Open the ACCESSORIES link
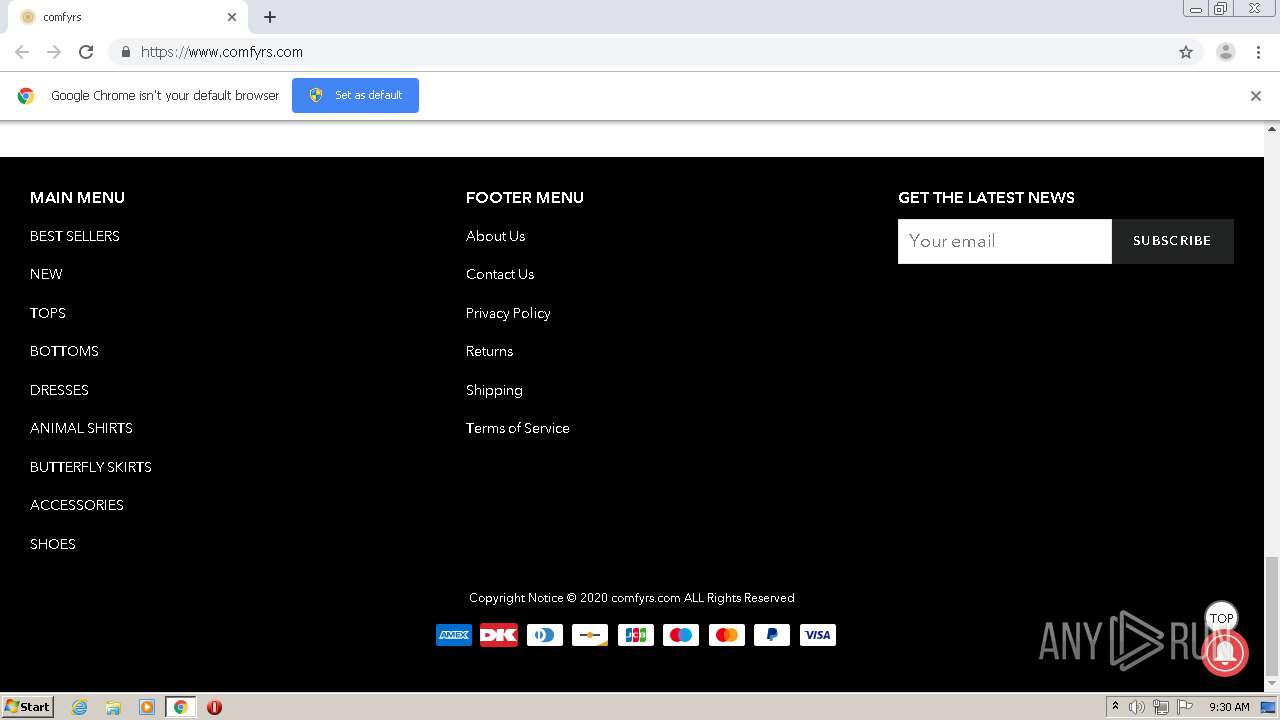 [x=77, y=505]
